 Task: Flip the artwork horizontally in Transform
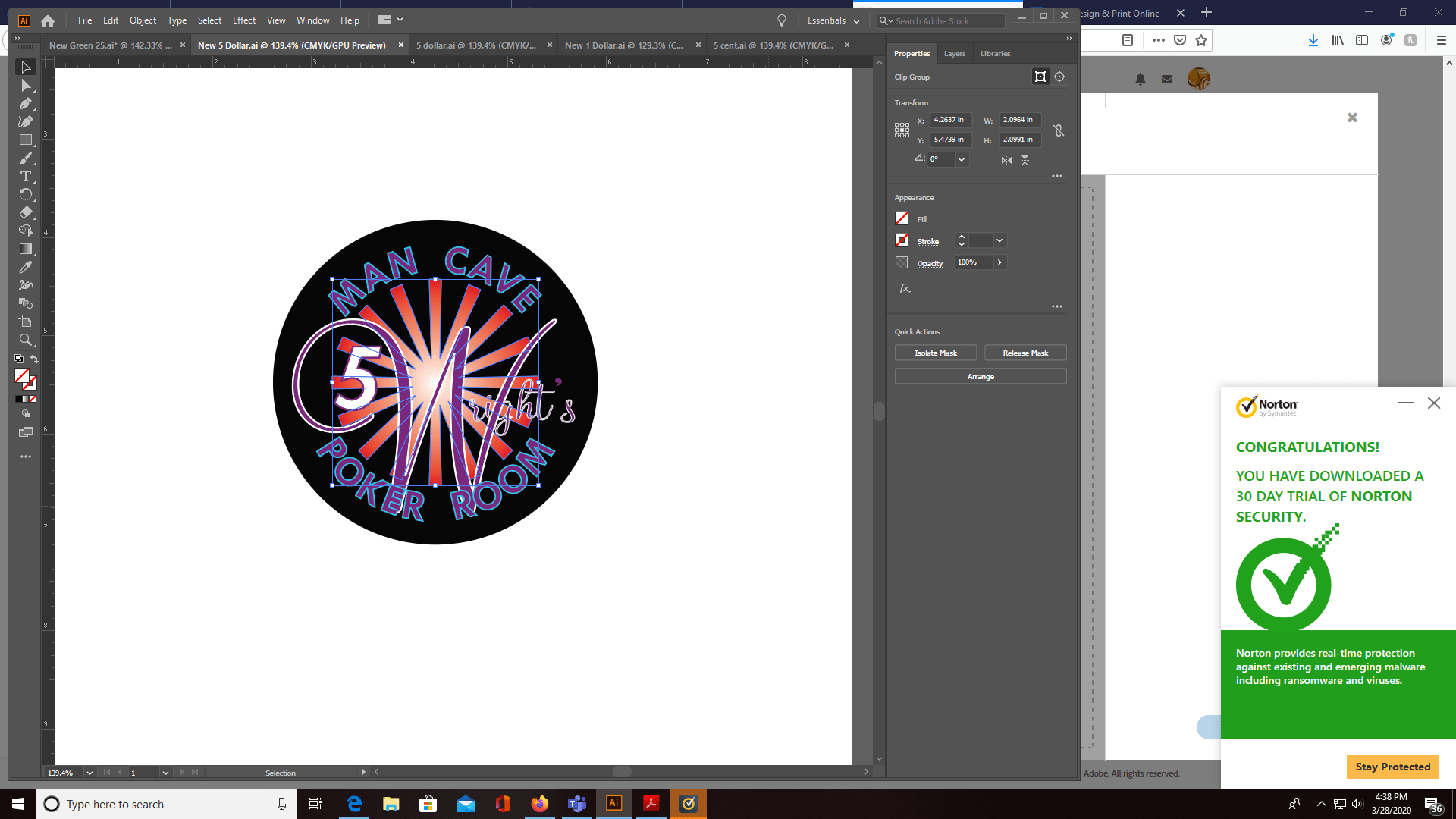tap(1006, 160)
